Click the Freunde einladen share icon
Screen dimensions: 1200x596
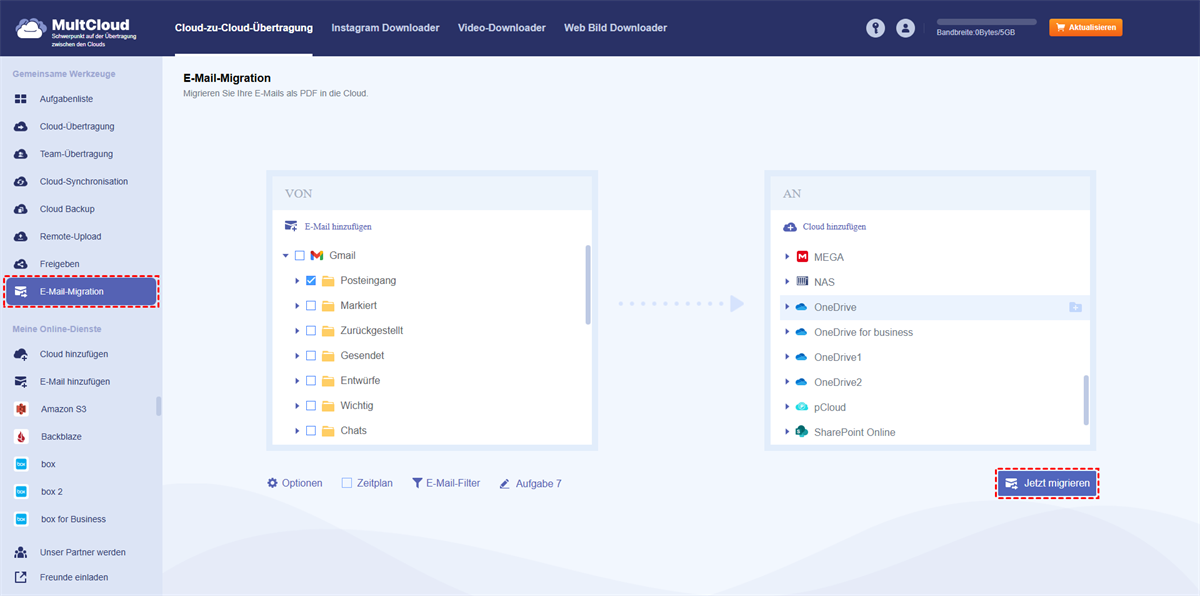[x=21, y=577]
